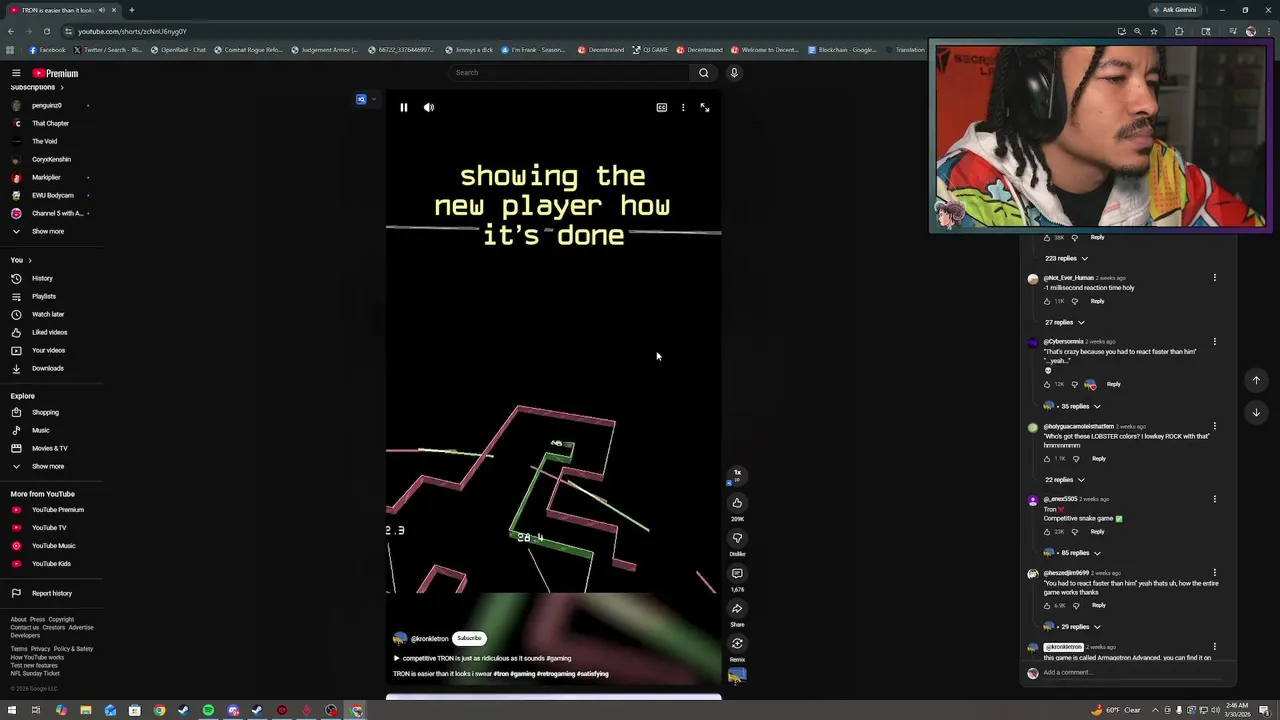Expand the You section header
The image size is (1280, 720).
[21, 260]
